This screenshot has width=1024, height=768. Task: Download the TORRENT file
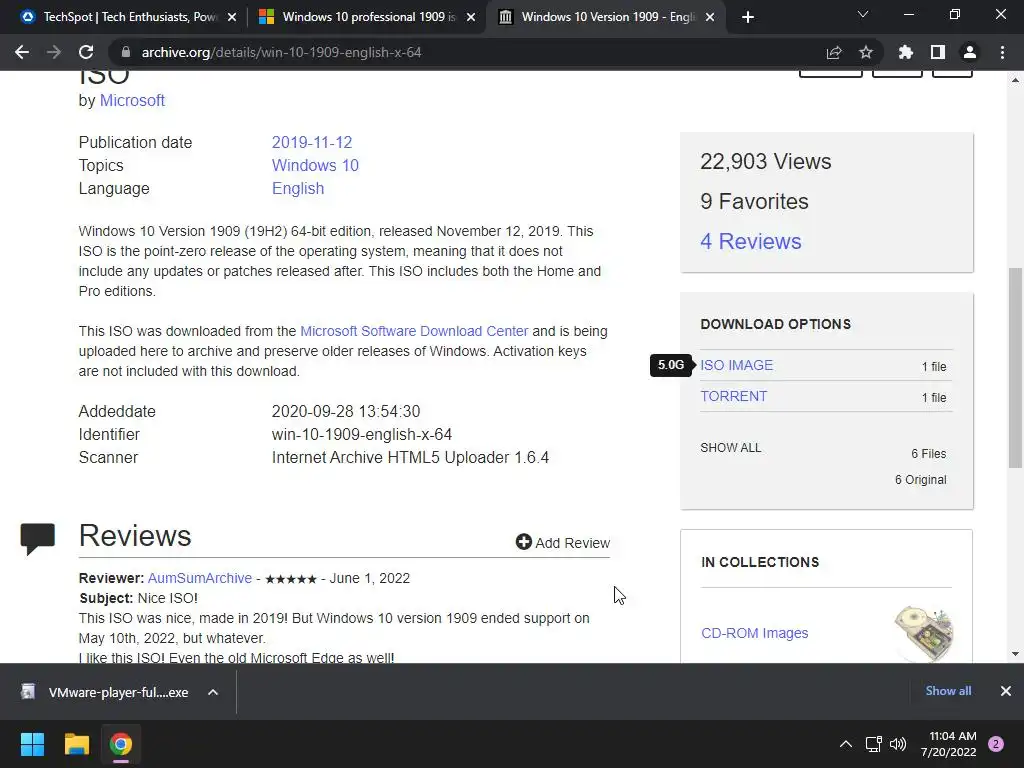pos(733,396)
